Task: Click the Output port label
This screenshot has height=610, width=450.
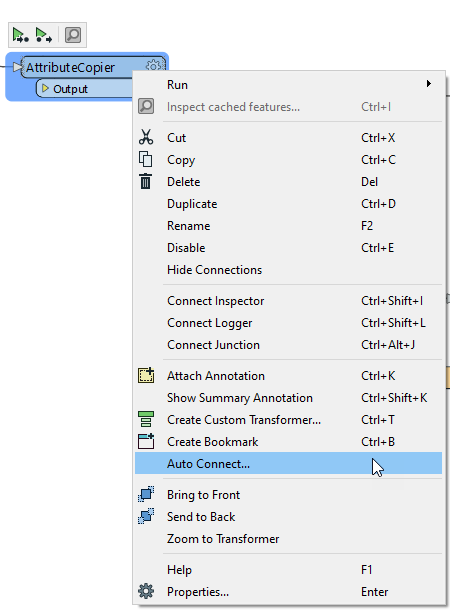Action: [70, 89]
